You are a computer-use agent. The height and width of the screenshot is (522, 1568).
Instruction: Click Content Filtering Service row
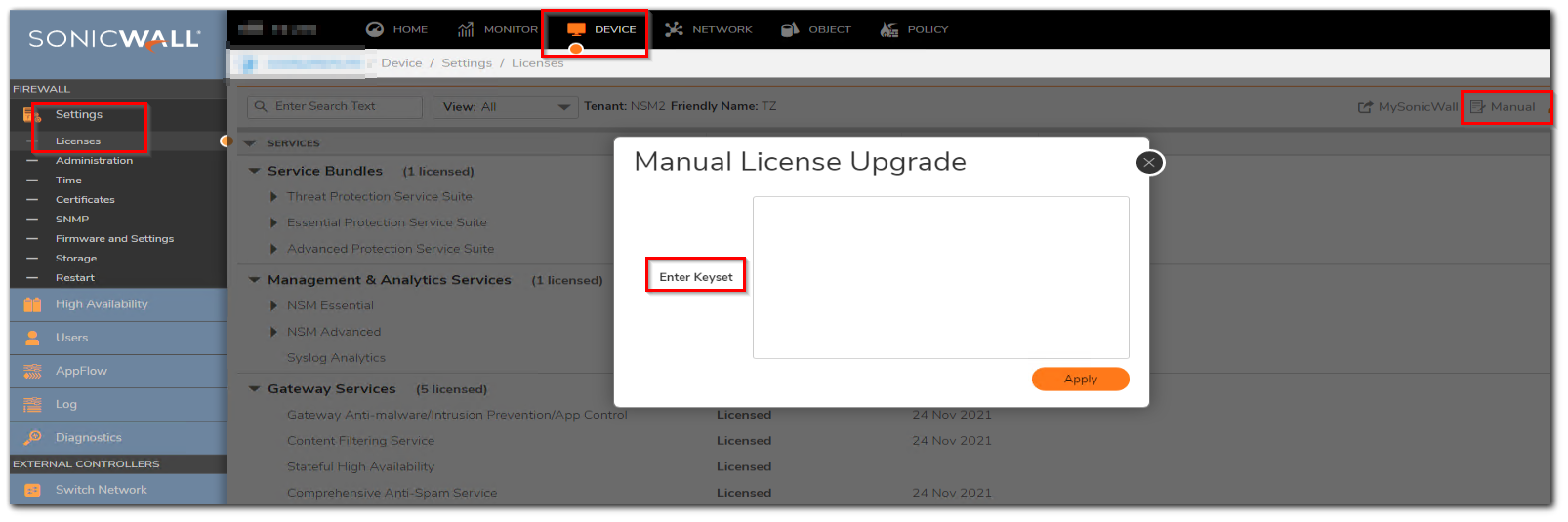pyautogui.click(x=360, y=441)
